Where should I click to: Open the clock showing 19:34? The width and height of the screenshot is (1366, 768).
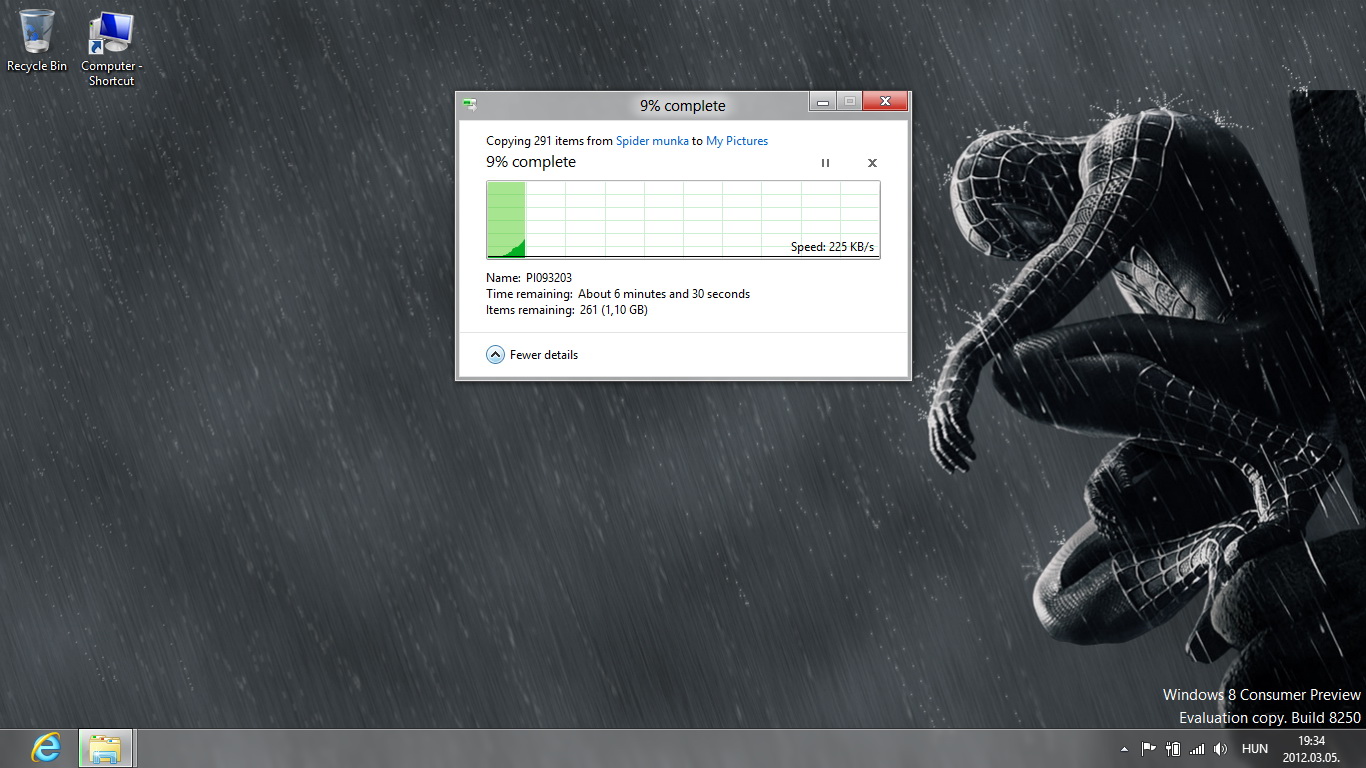click(1311, 749)
